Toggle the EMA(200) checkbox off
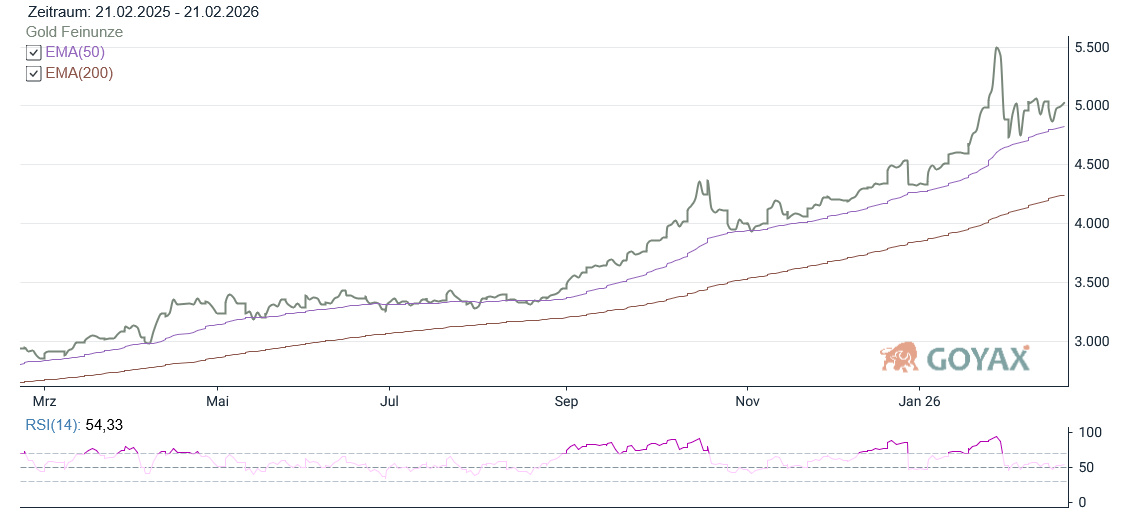 (33, 73)
